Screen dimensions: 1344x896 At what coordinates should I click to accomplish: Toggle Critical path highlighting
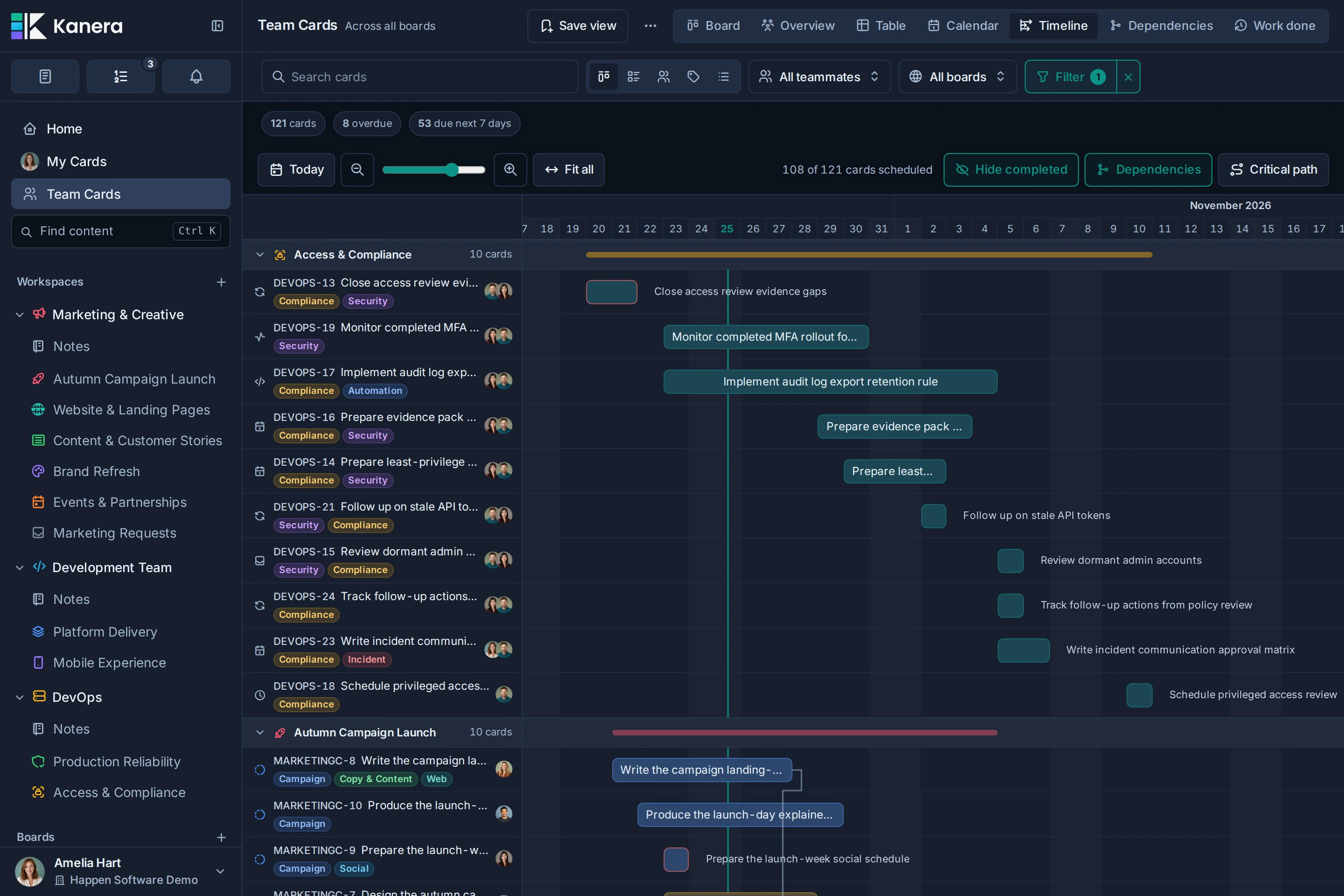[1273, 170]
